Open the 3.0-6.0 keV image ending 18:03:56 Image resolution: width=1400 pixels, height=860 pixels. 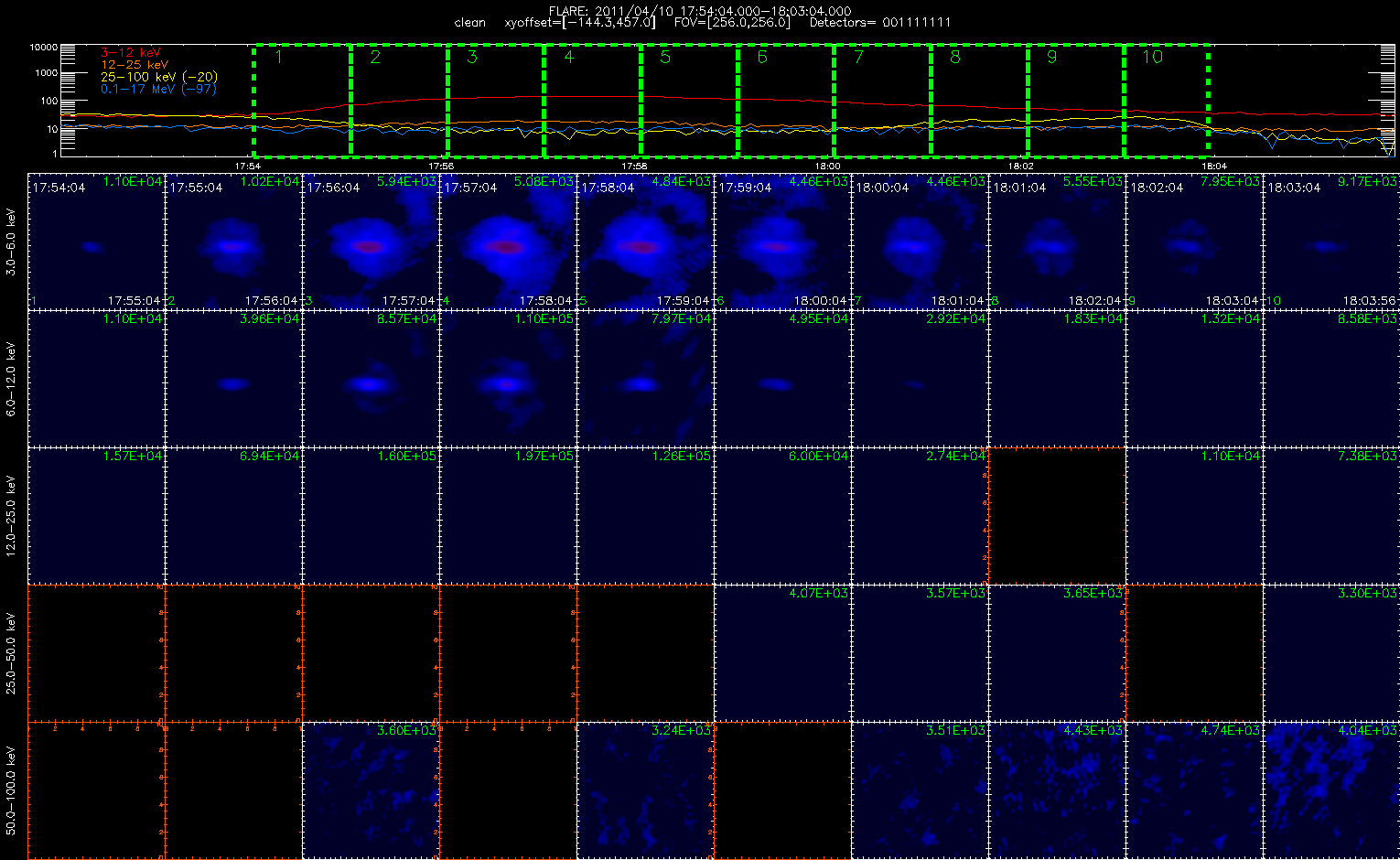pyautogui.click(x=1331, y=242)
